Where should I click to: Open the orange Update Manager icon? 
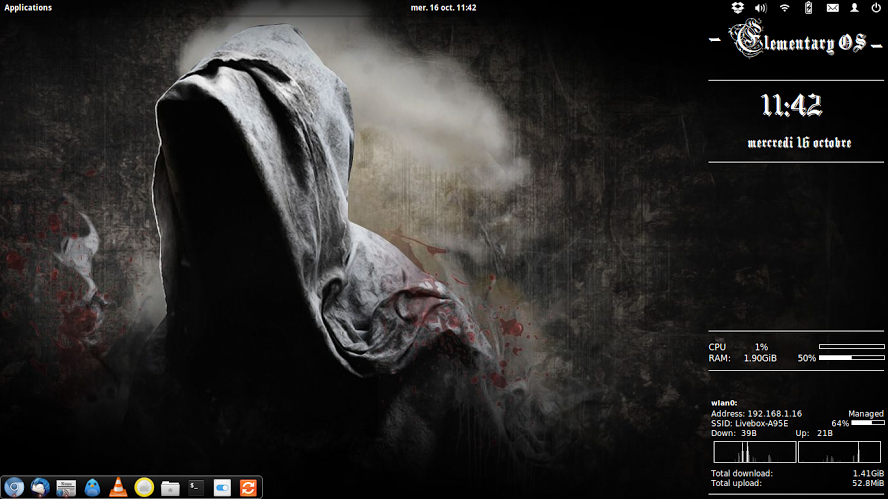[x=248, y=487]
